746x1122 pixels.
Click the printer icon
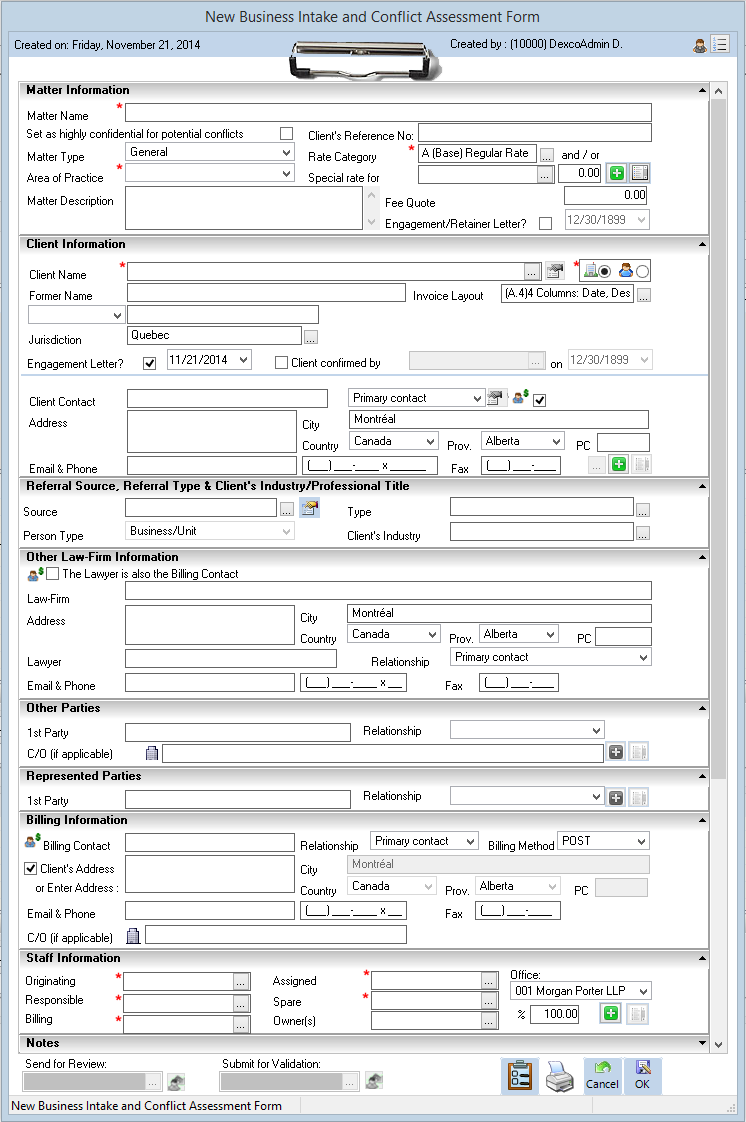[560, 1076]
